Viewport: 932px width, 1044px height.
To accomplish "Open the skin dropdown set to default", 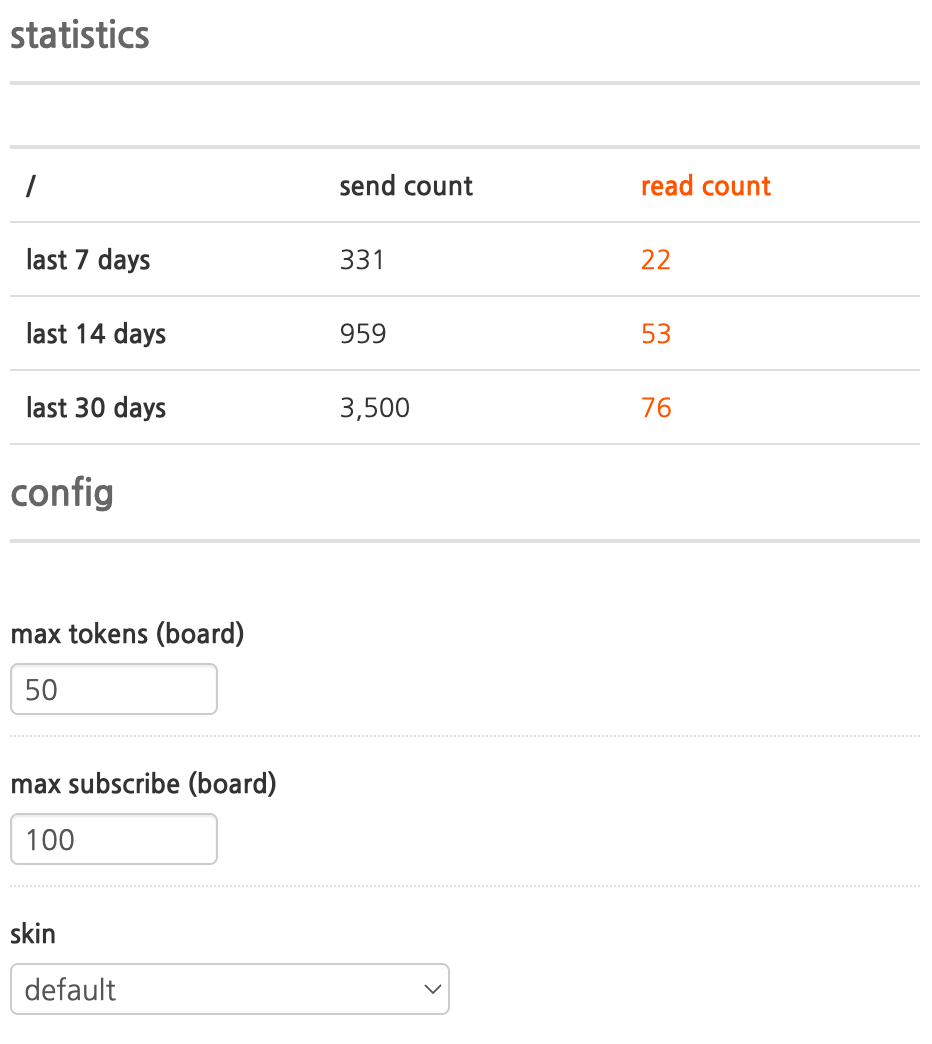I will pyautogui.click(x=230, y=990).
